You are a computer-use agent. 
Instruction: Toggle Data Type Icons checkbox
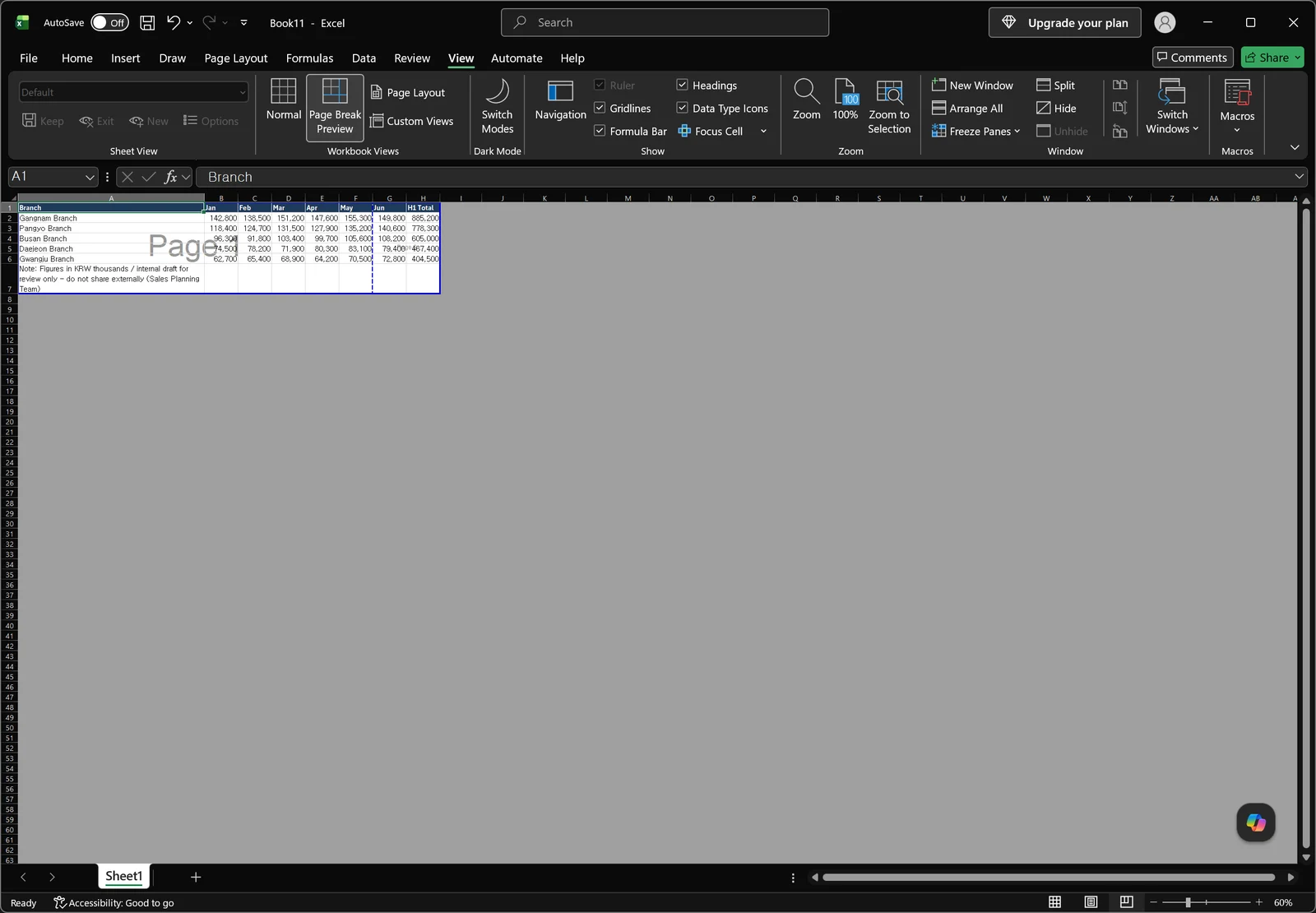(x=683, y=108)
